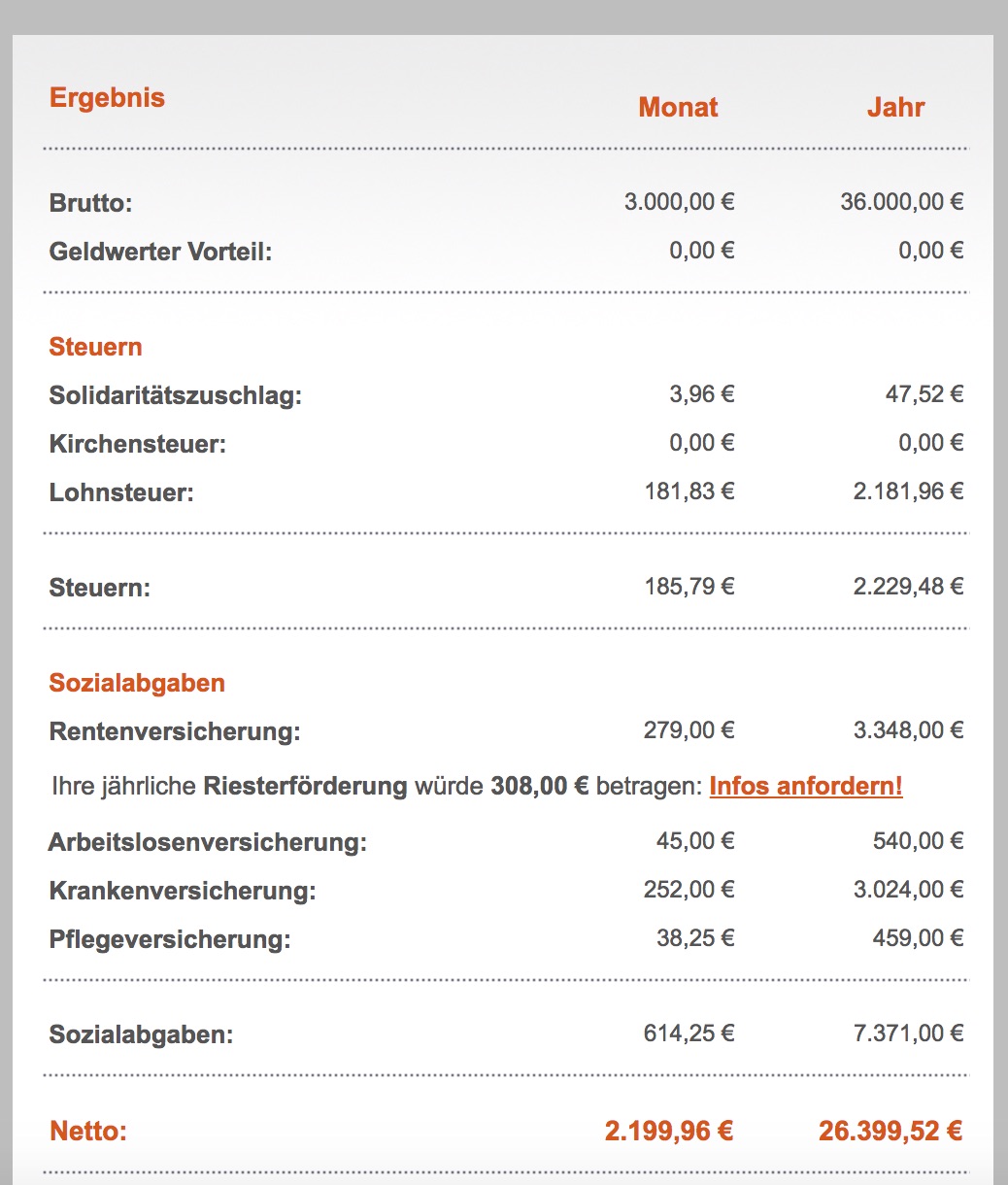Screen dimensions: 1008x1185
Task: Click the Rentenversicherung monthly value 279,00 €
Action: [x=689, y=730]
